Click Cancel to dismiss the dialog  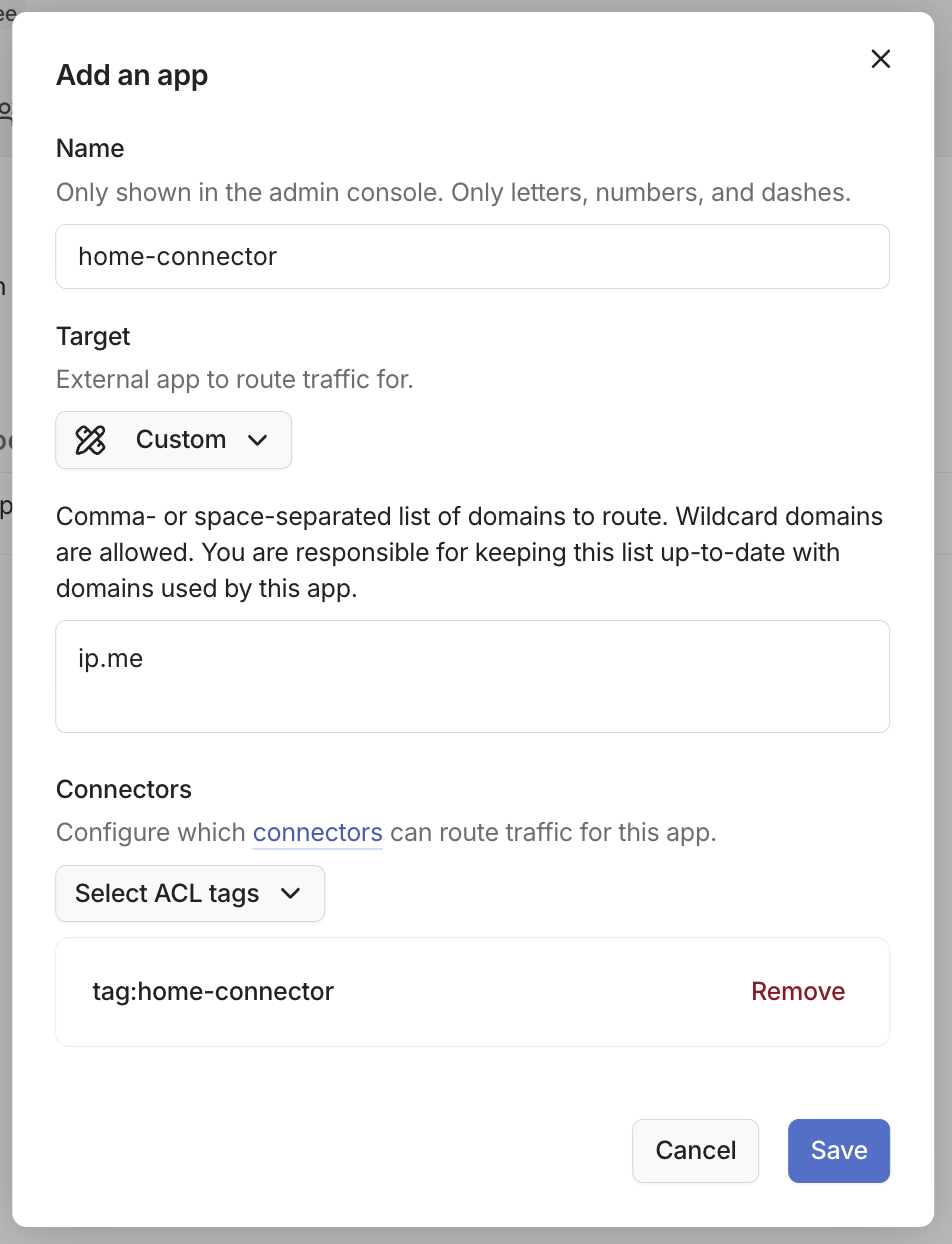695,1150
